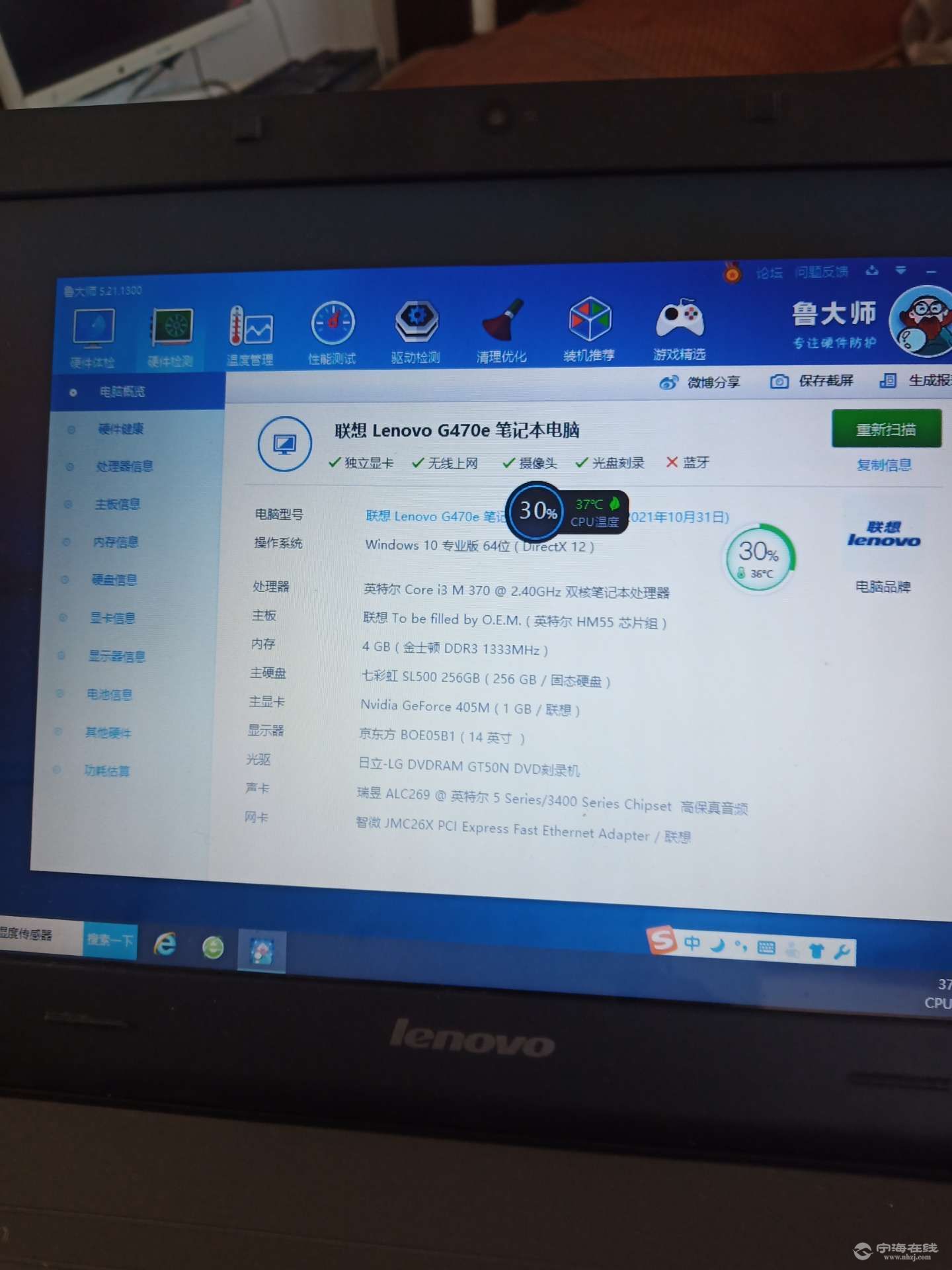
Task: Click 复制信息 copy info link
Action: tap(884, 465)
